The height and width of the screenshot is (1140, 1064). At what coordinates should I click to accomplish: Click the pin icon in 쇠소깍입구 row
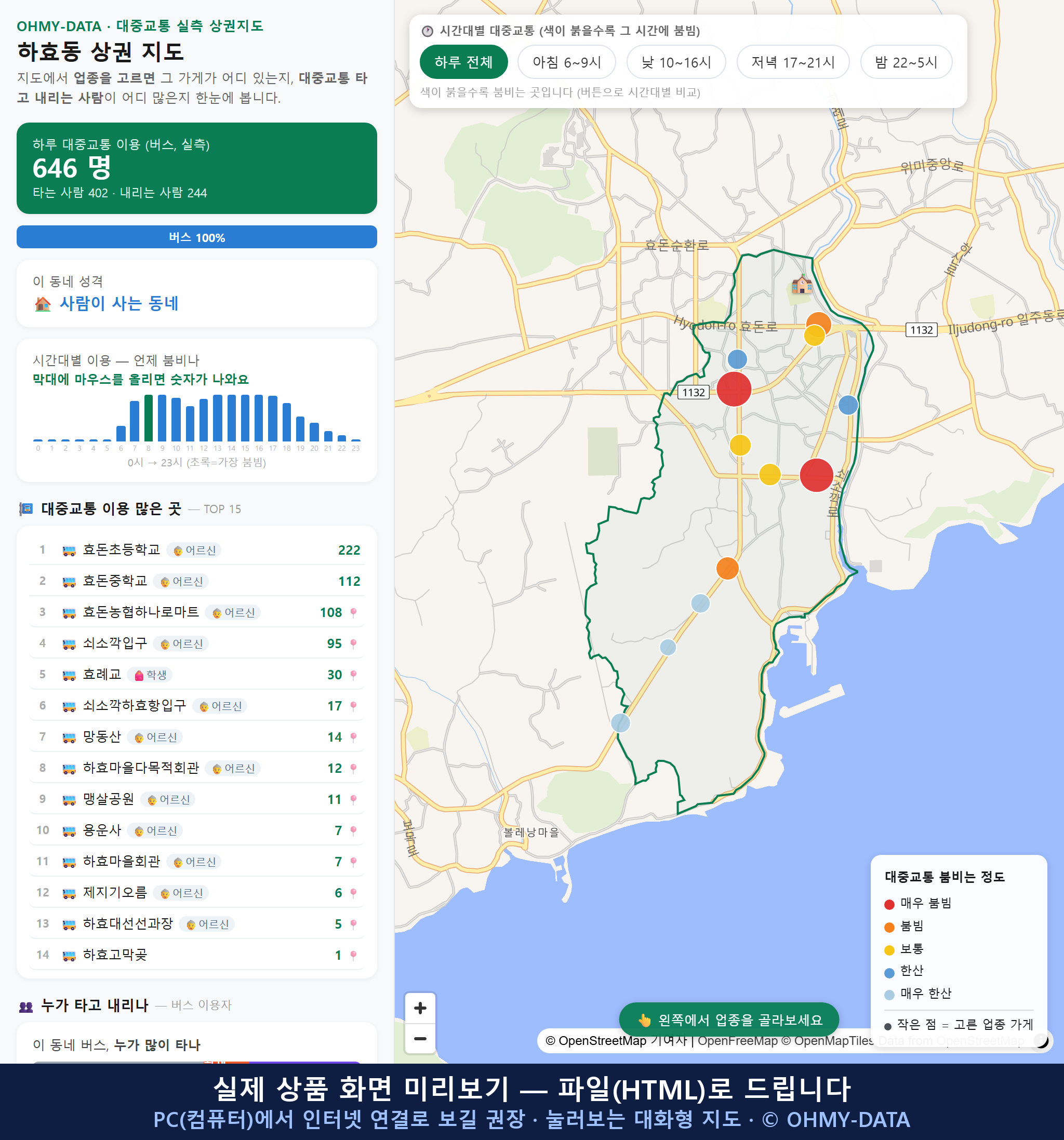point(353,644)
